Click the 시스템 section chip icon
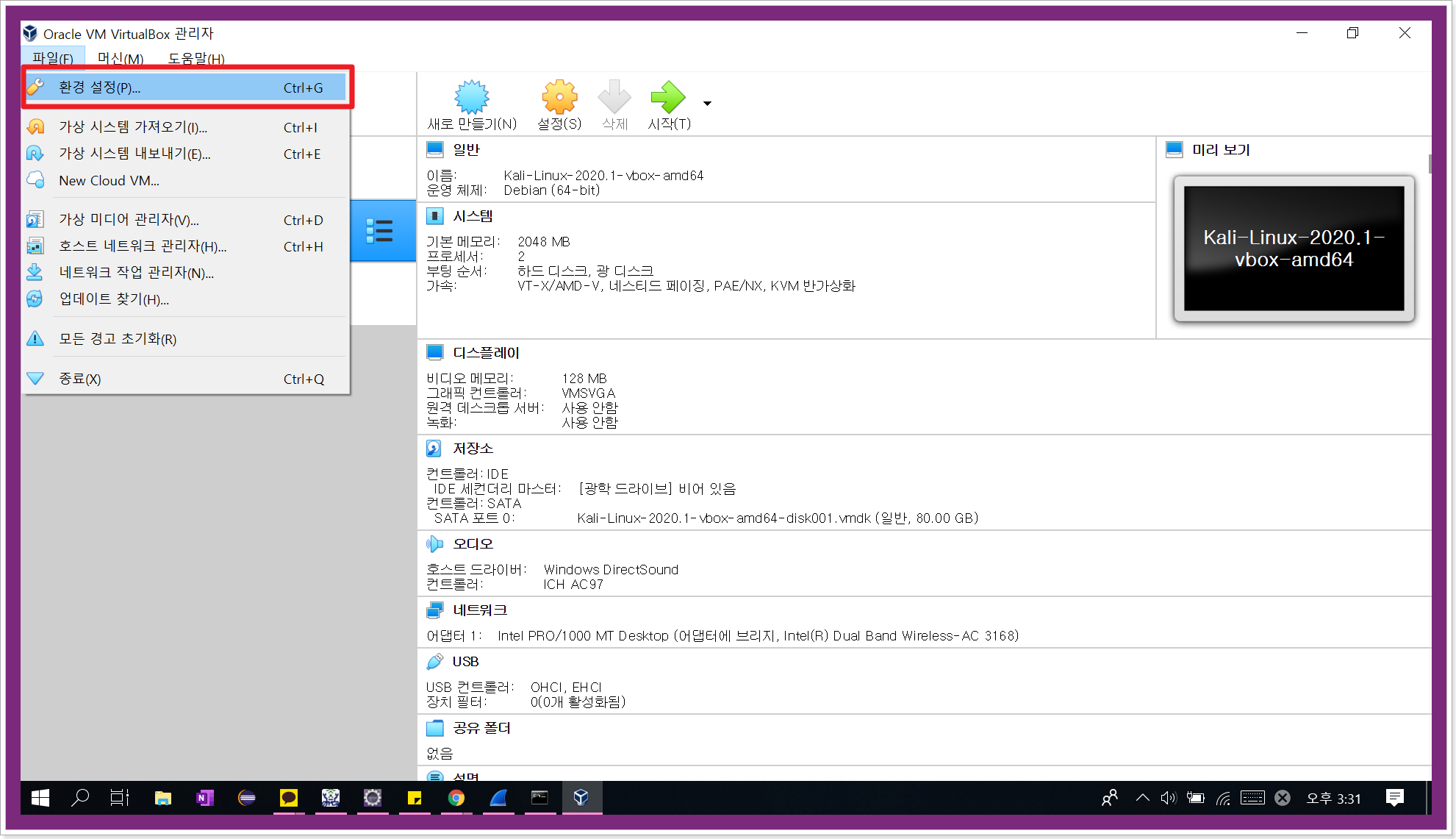 point(435,216)
